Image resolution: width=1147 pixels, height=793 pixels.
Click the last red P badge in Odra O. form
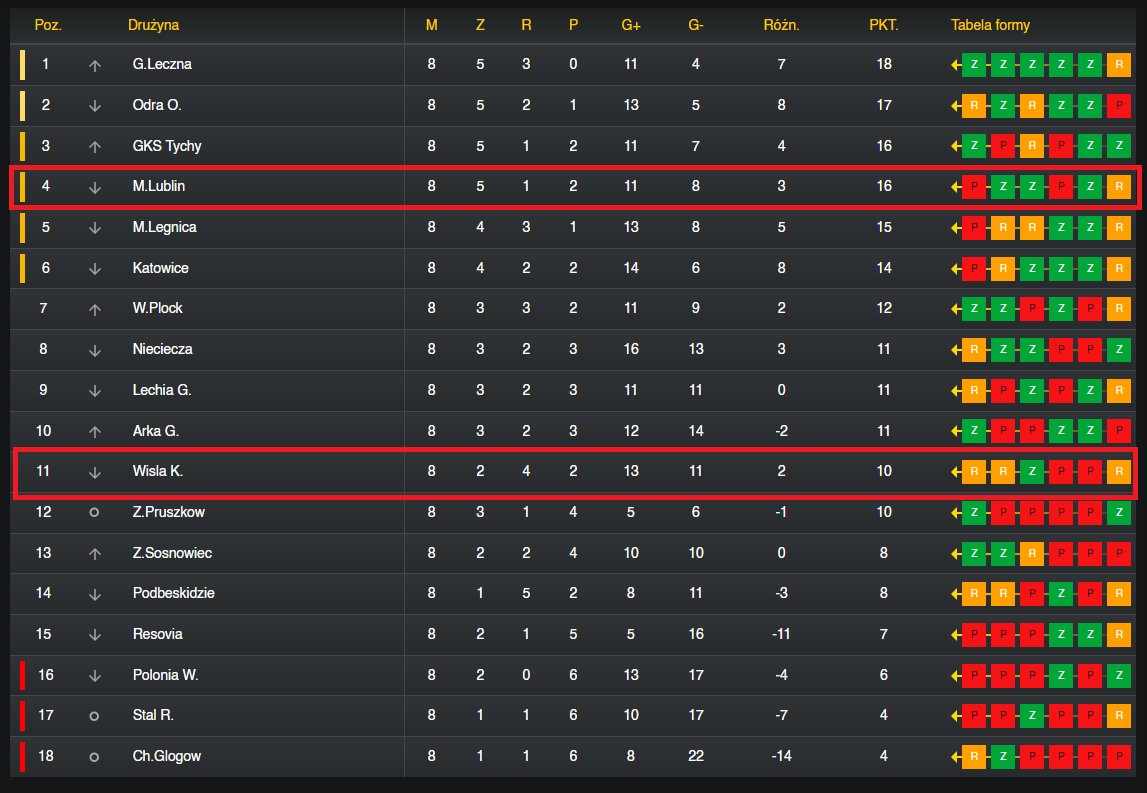(x=1118, y=105)
